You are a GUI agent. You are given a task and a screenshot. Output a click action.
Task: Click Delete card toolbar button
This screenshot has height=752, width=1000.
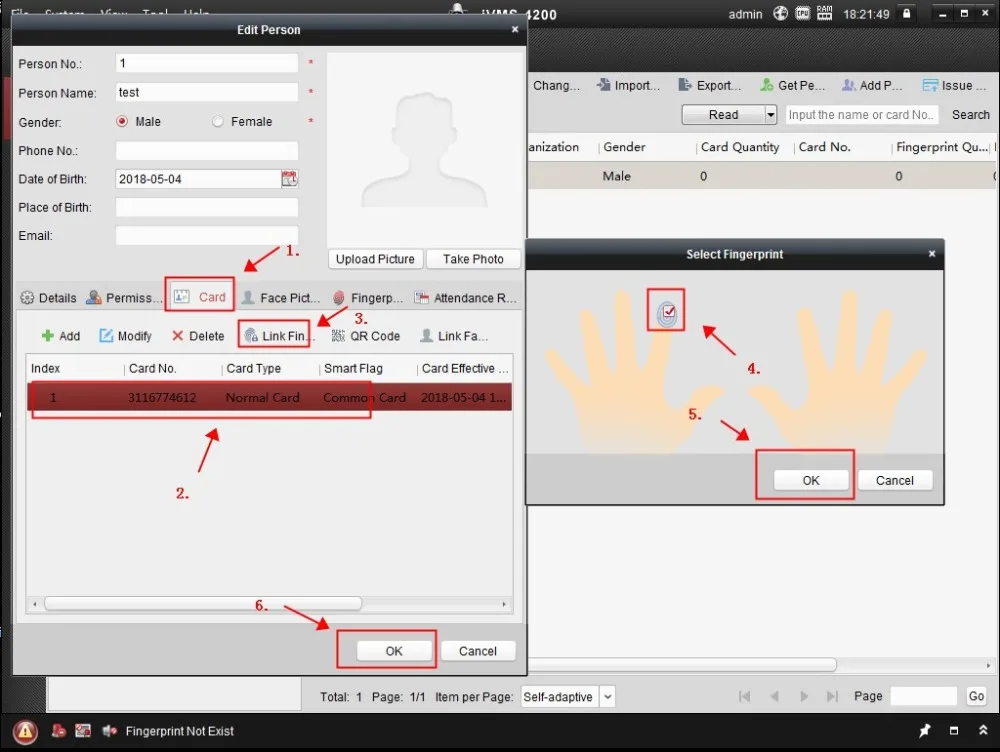198,336
